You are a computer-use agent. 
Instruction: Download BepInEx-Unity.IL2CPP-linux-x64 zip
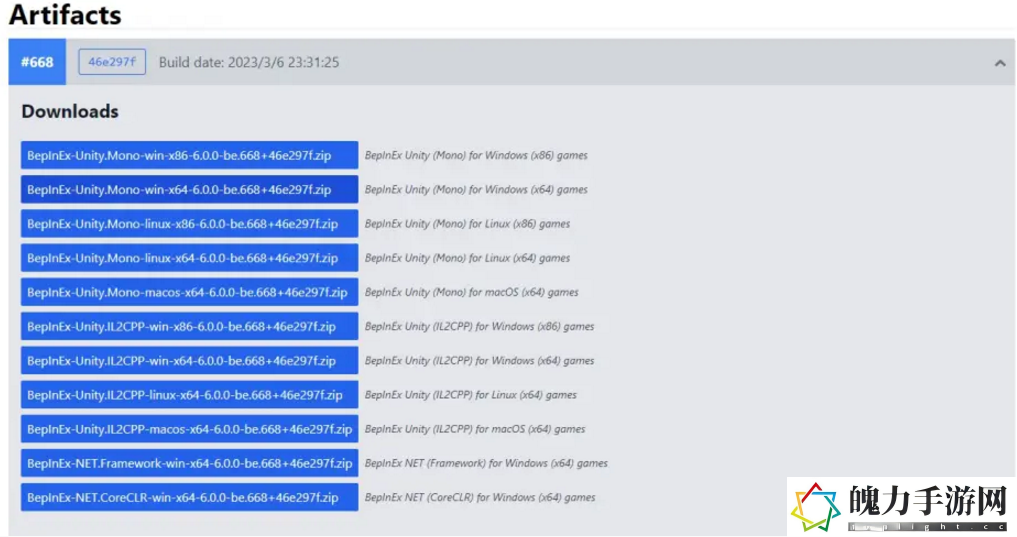point(189,394)
